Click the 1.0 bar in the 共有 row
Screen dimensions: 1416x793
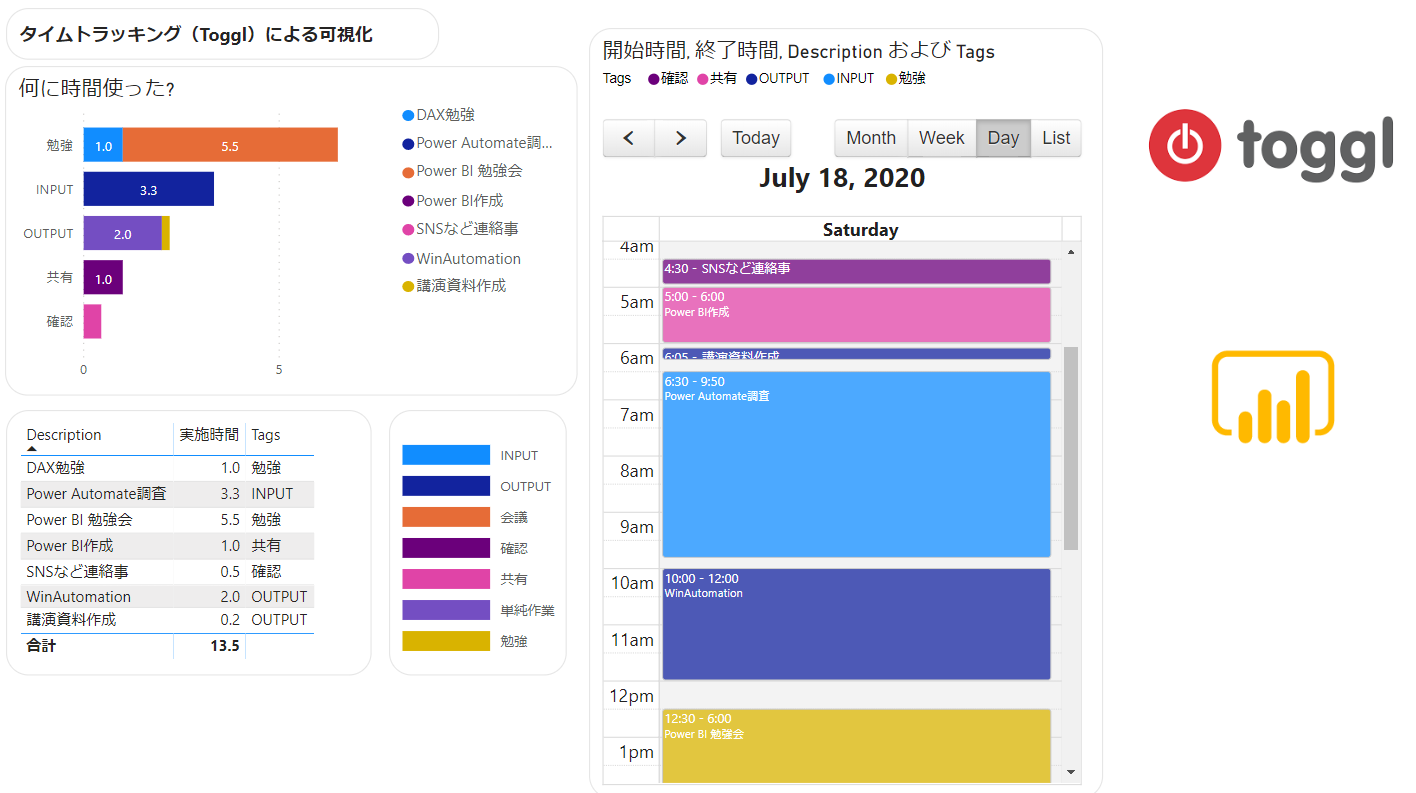103,277
